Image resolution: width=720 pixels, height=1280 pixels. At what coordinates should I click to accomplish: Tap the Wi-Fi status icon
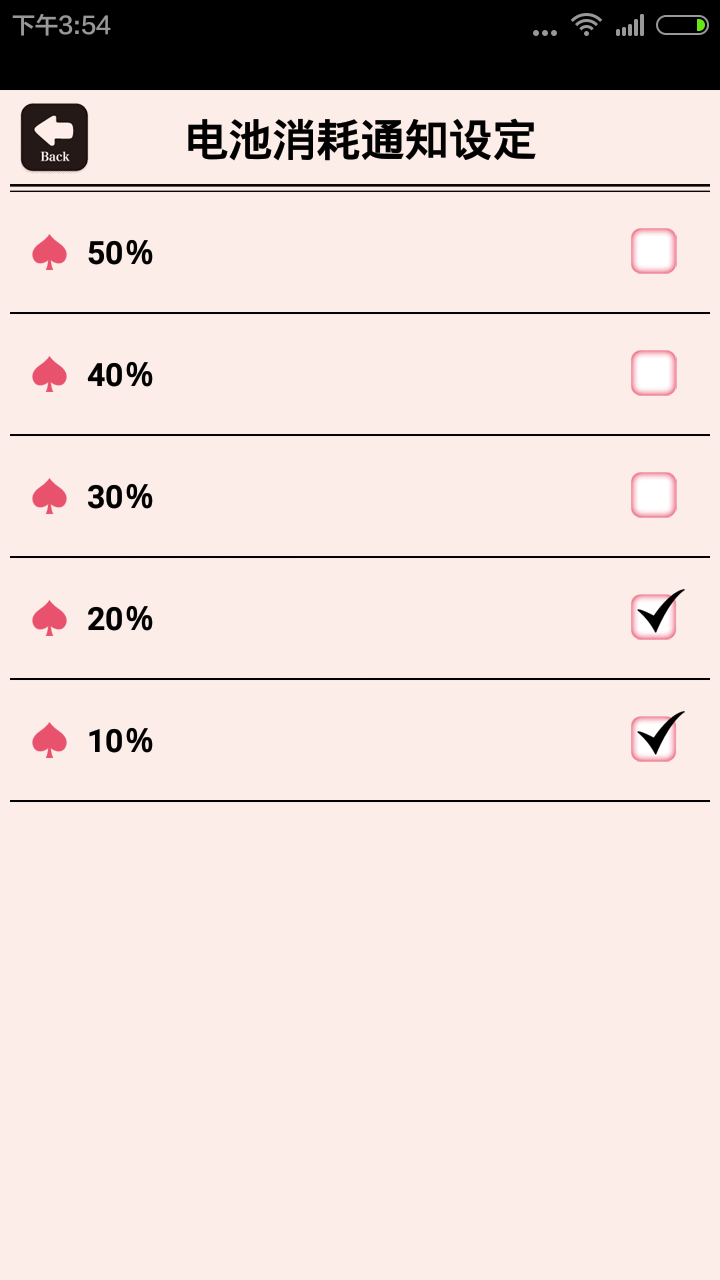point(586,25)
